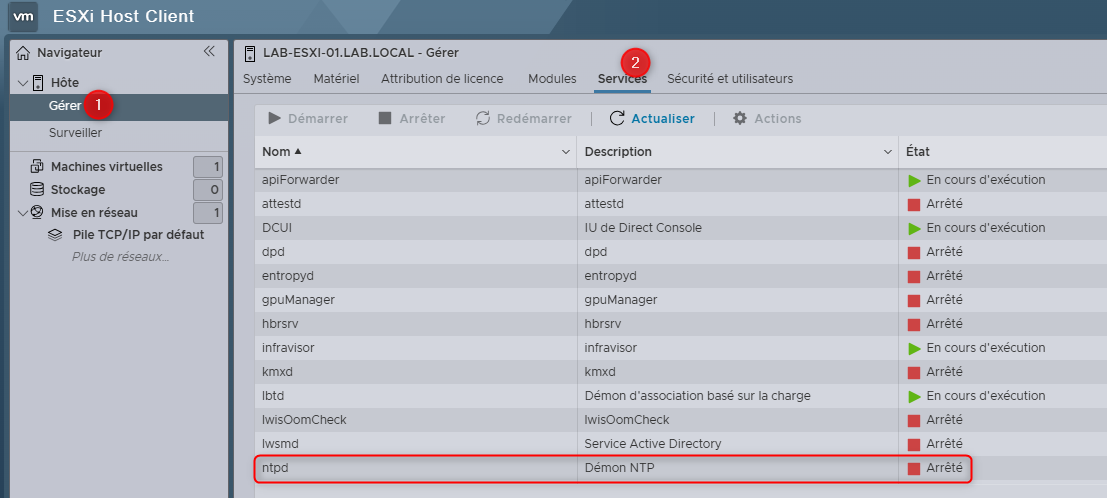1107x498 pixels.
Task: Click the sort arrow beside Nom
Action: 297,151
